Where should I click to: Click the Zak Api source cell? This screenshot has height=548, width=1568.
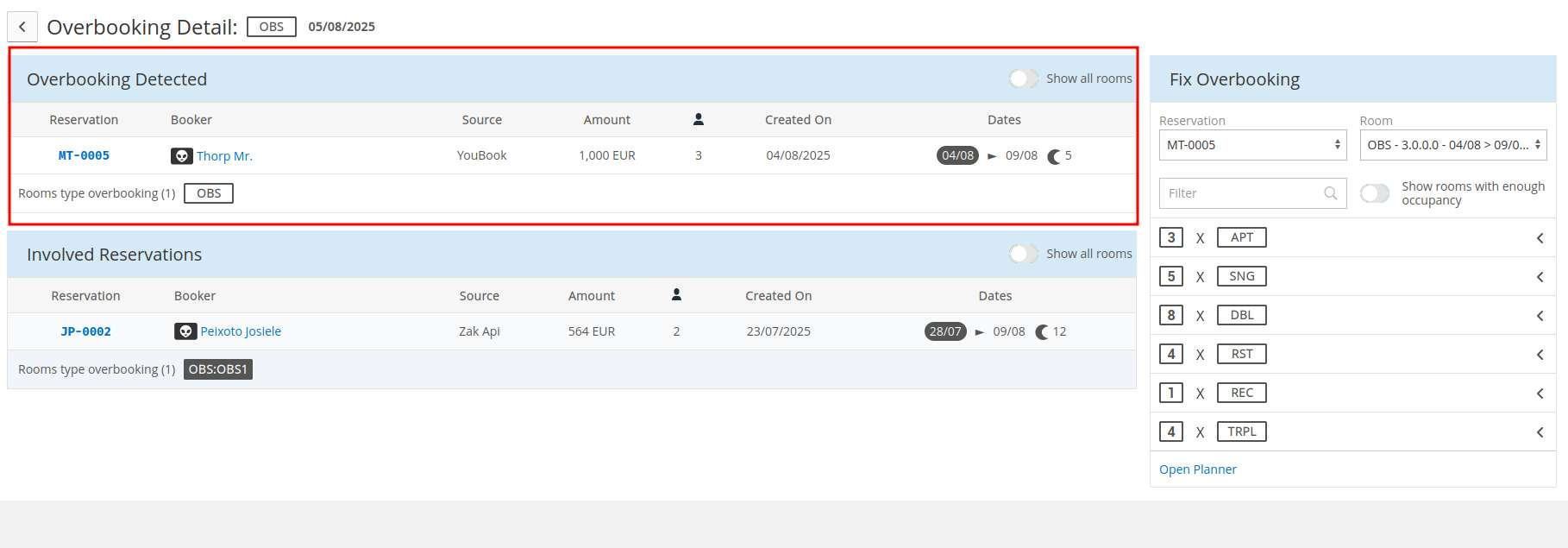coord(480,331)
